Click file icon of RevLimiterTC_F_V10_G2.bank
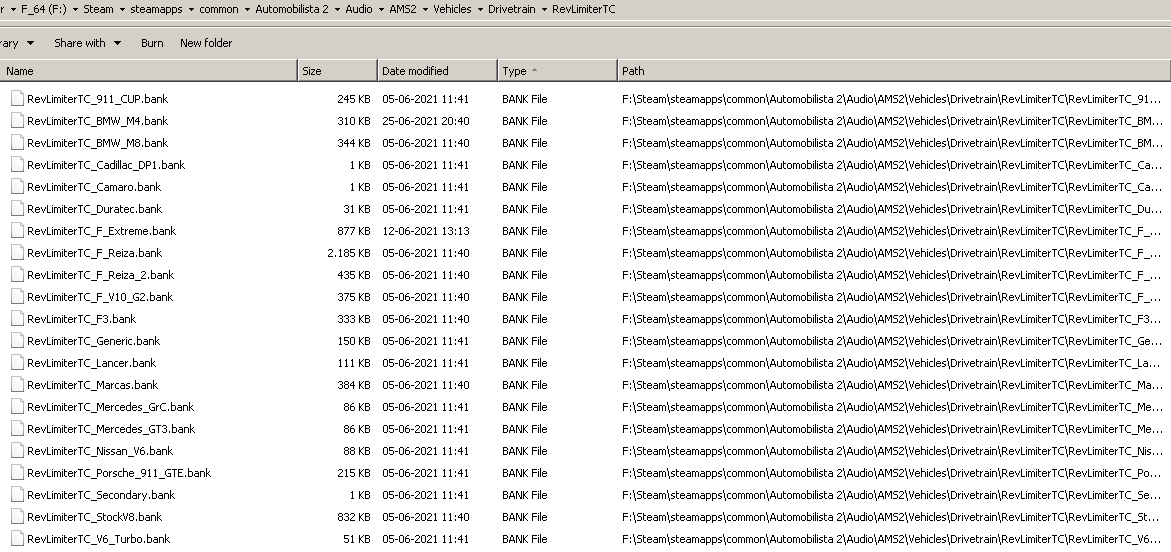The height and width of the screenshot is (552, 1171). click(17, 297)
